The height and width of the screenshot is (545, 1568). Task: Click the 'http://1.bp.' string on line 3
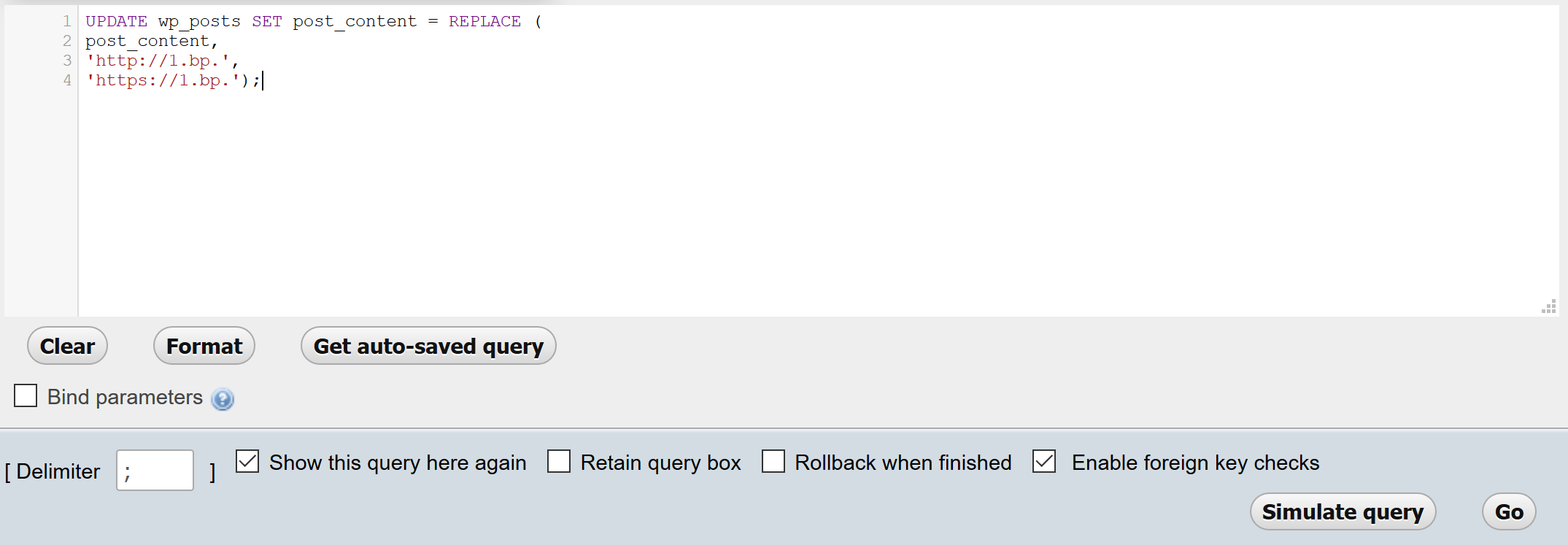point(158,61)
